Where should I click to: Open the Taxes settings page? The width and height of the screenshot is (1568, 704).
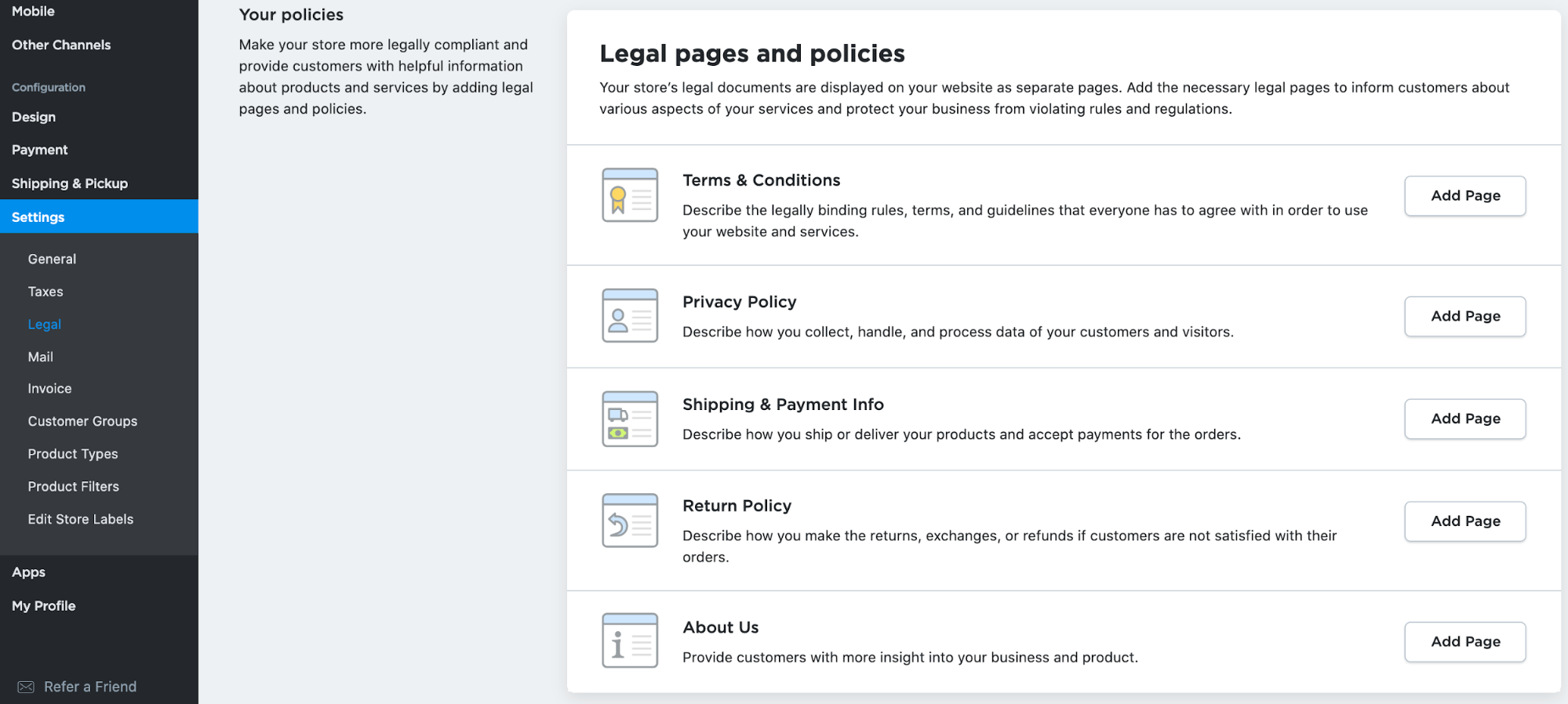point(45,292)
